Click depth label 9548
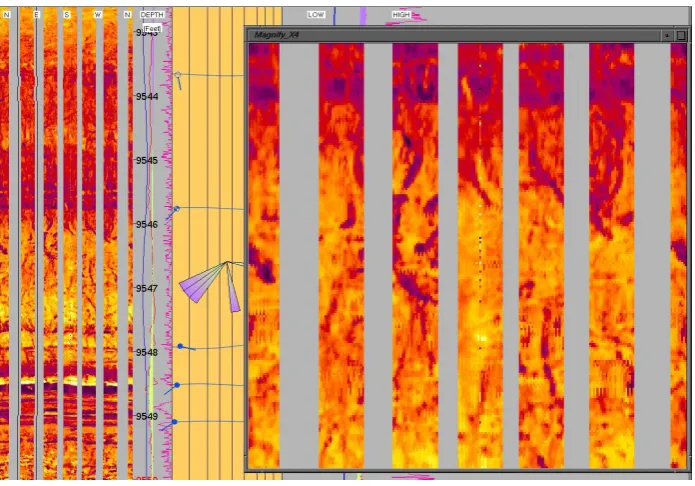Image resolution: width=695 pixels, height=486 pixels. point(147,353)
